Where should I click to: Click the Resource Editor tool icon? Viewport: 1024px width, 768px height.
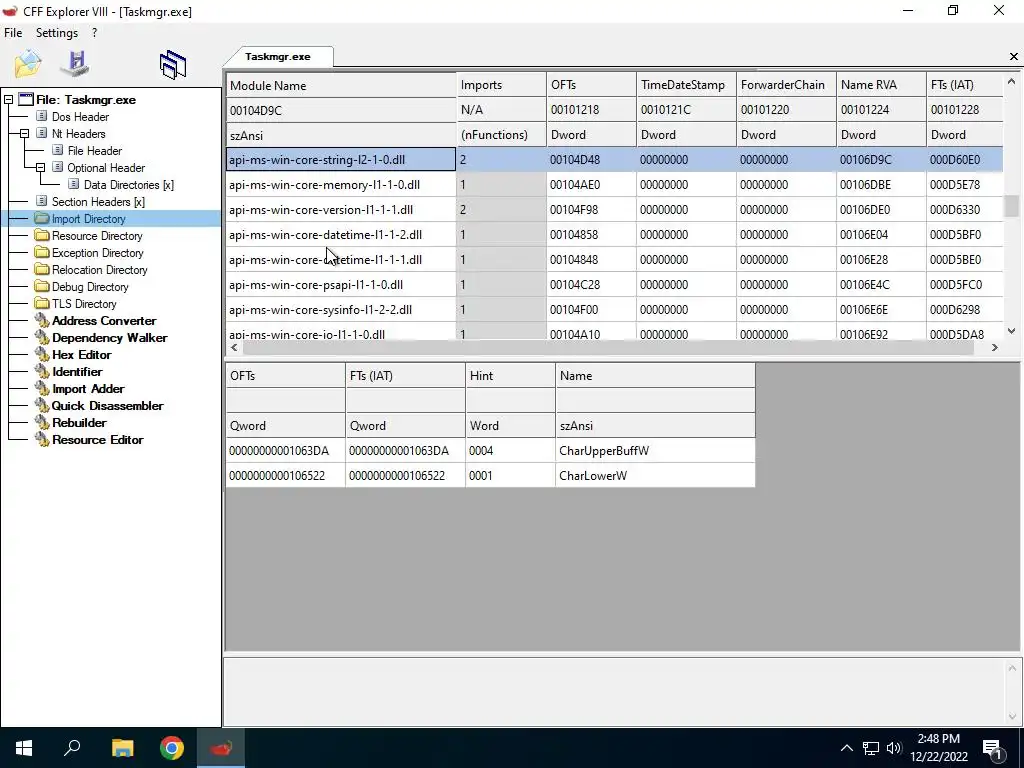[42, 439]
